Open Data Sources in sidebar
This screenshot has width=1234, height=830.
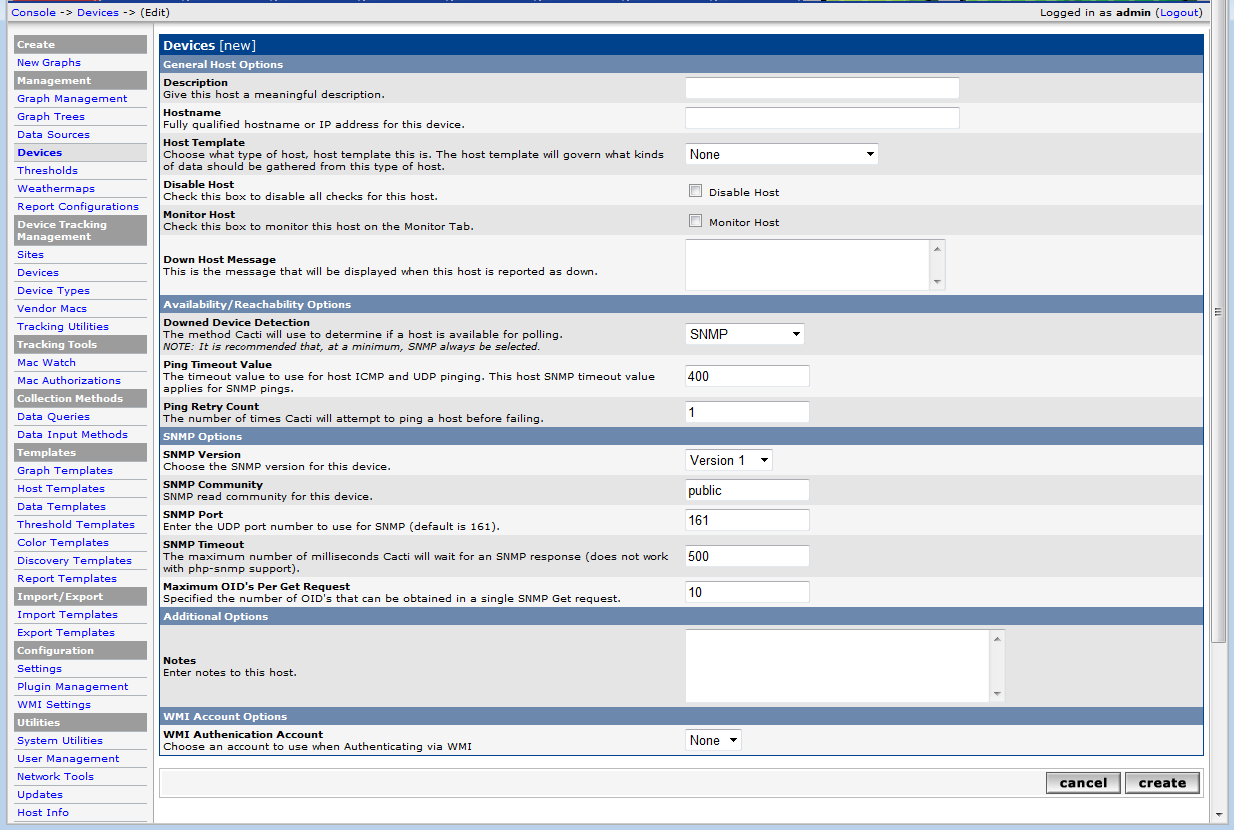(53, 134)
